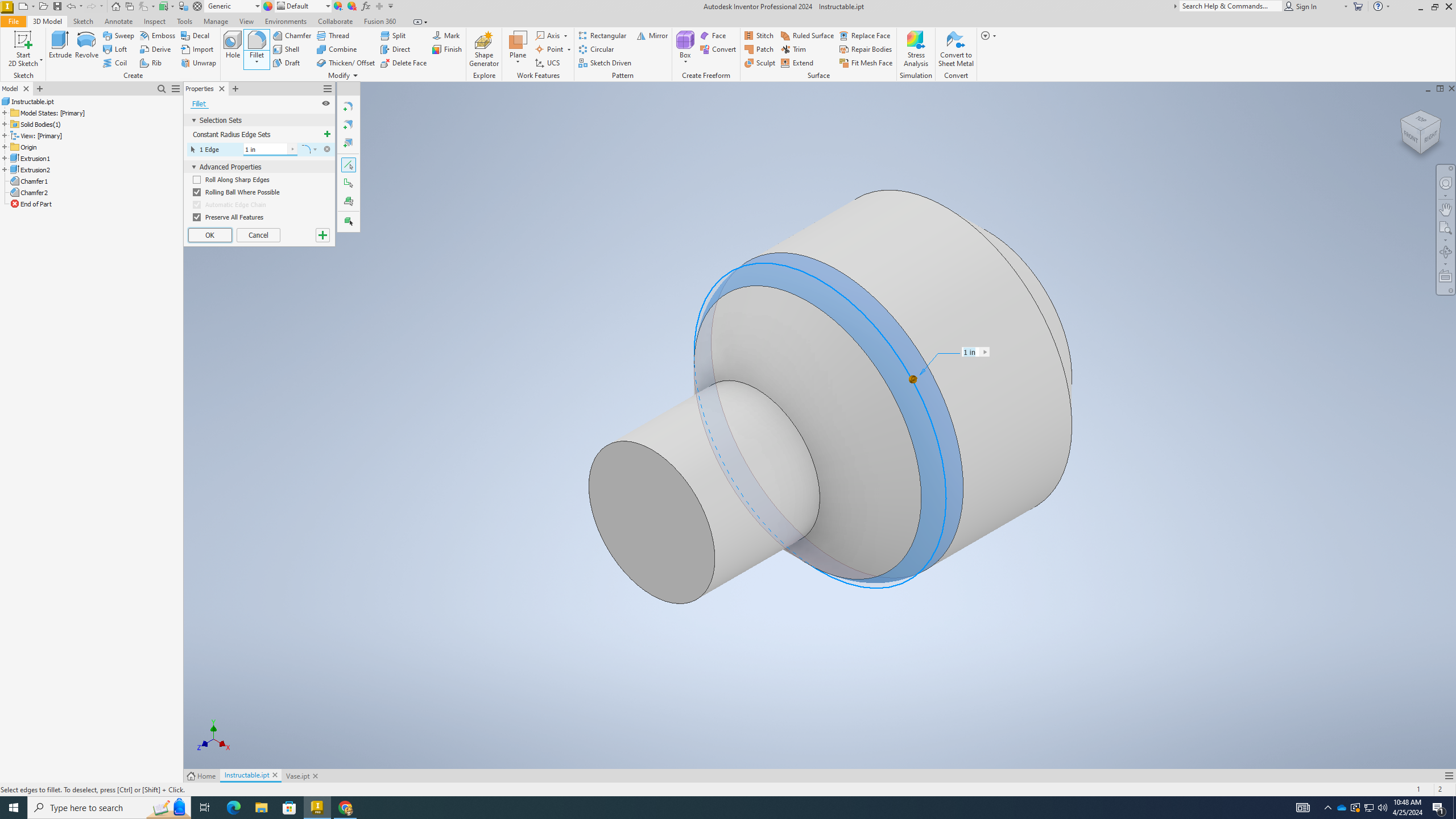Screen dimensions: 1456x819
Task: Click the appearance color wheel icon
Action: click(x=268, y=6)
